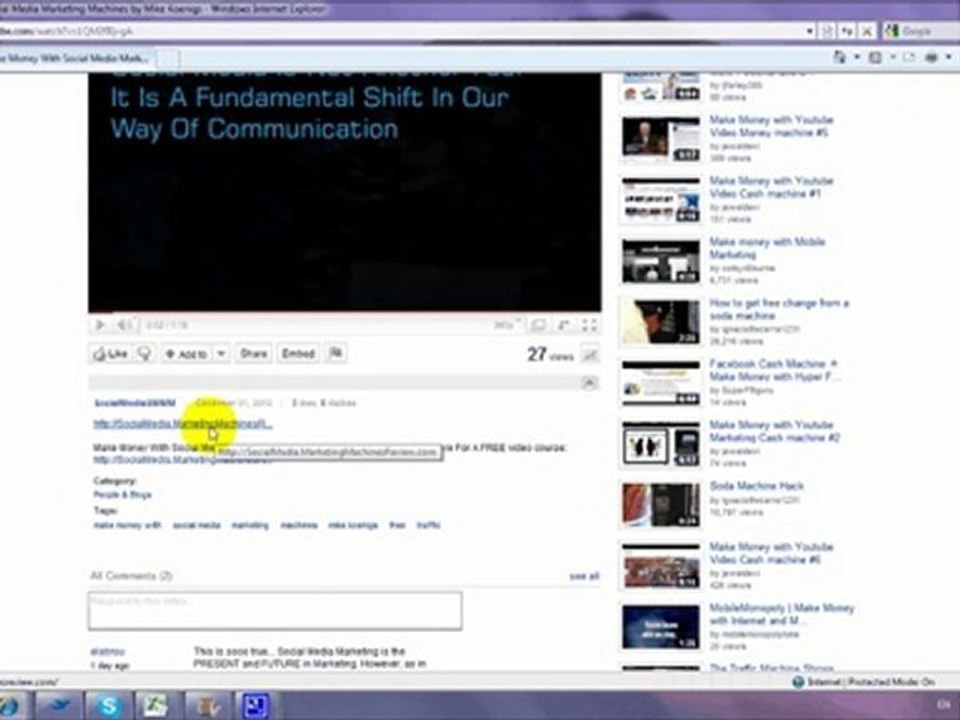This screenshot has width=960, height=720.
Task: Click thumbnail of Facebook Cash Machine video
Action: pos(661,383)
